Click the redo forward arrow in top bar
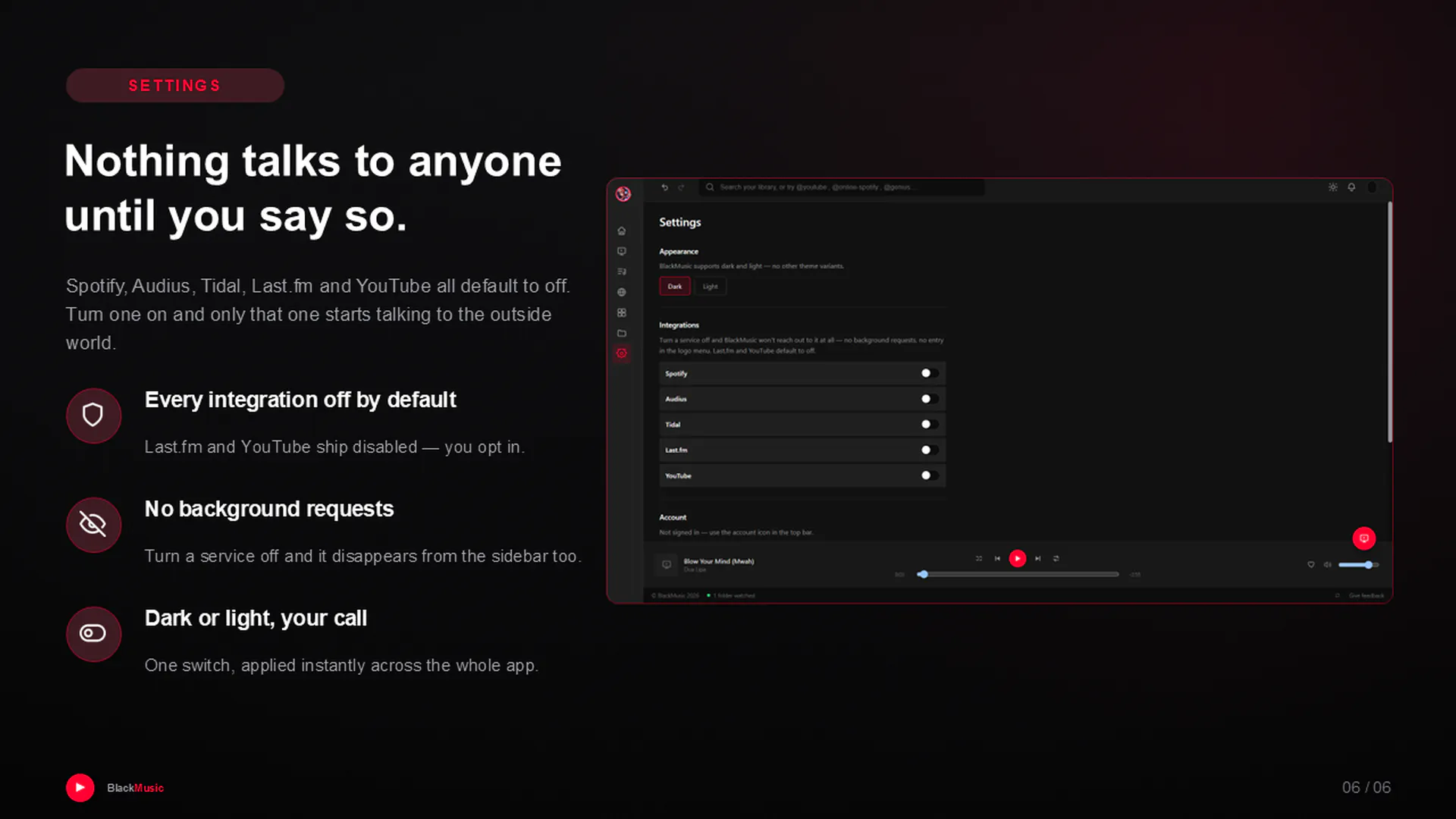This screenshot has width=1456, height=819. click(681, 187)
